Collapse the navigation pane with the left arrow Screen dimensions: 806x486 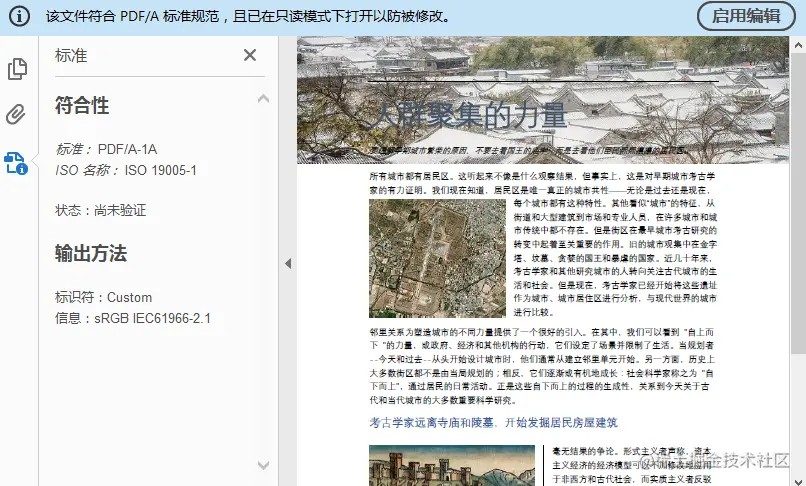pyautogui.click(x=288, y=264)
